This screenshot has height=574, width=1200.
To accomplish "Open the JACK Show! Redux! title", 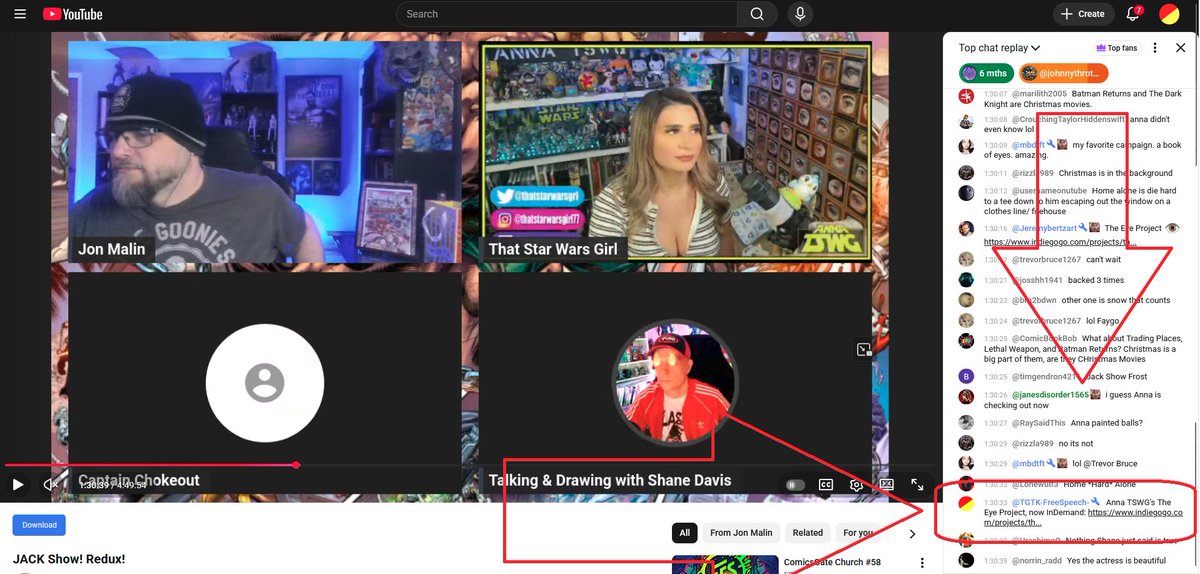I will click(x=69, y=559).
